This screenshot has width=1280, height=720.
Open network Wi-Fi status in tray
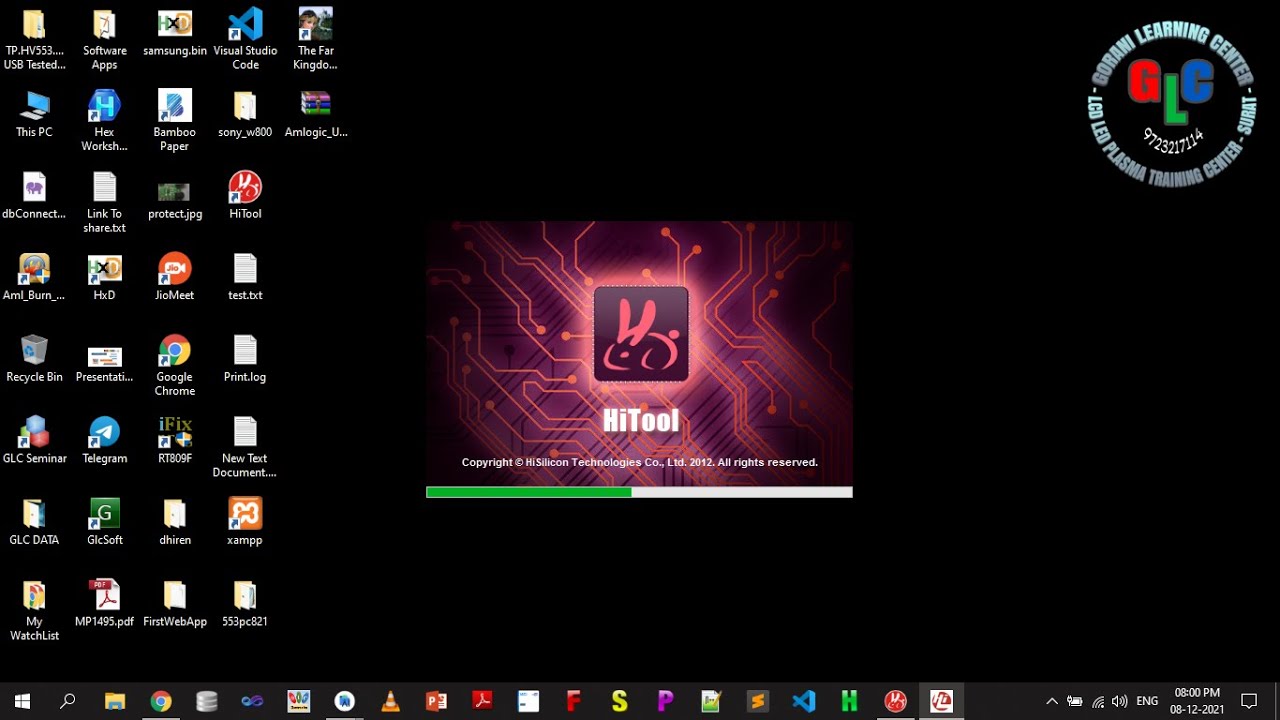coord(1097,701)
